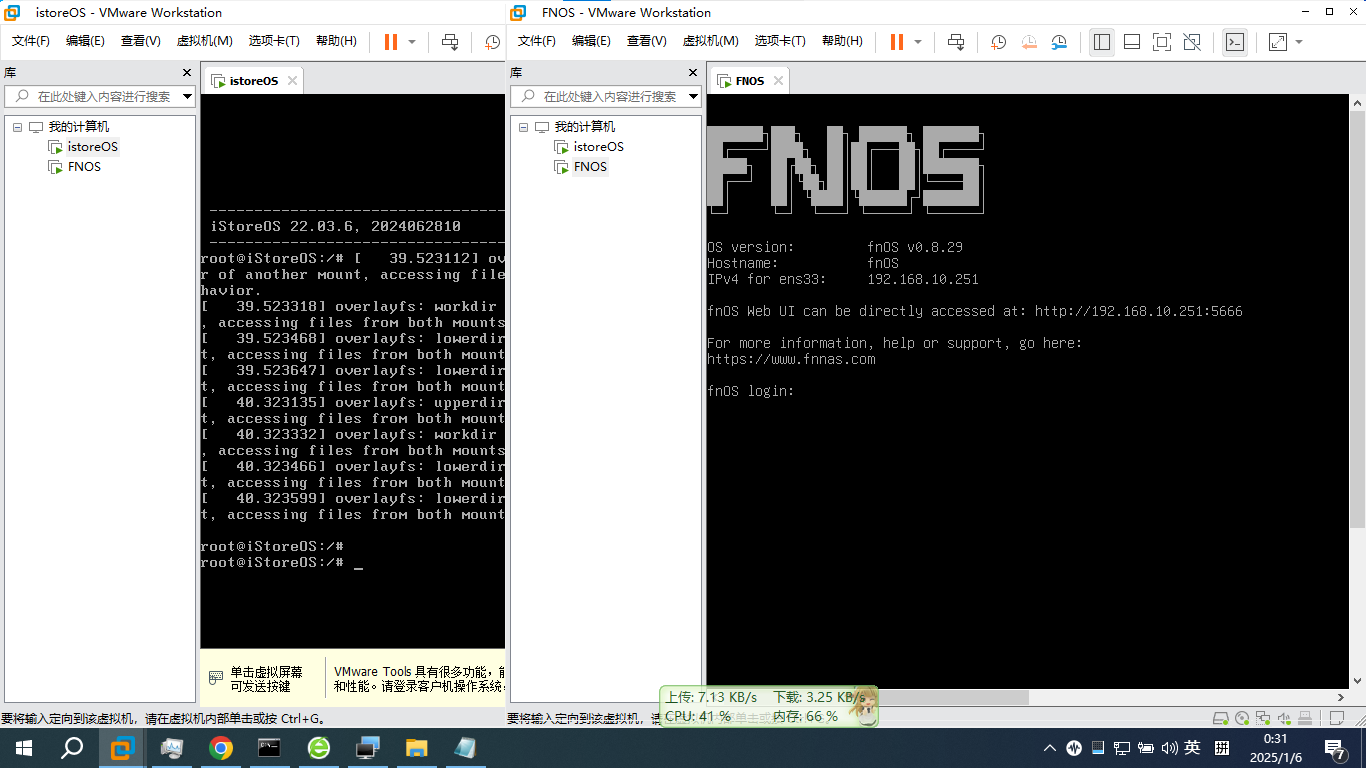Click message log icon in status bar

coord(1338,718)
